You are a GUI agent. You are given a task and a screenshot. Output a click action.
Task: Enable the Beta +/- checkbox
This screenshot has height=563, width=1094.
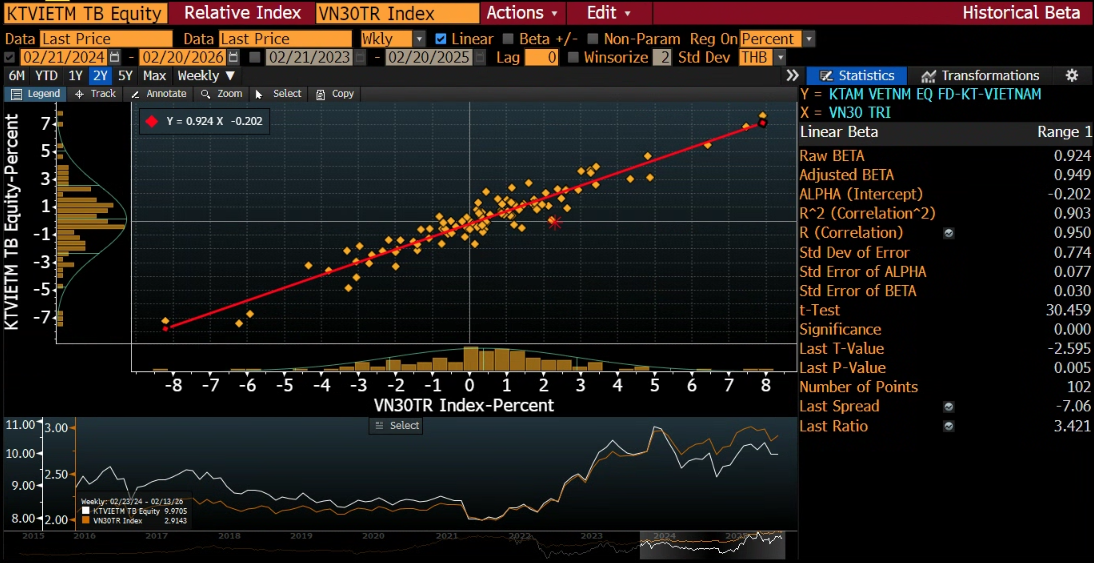pos(508,39)
